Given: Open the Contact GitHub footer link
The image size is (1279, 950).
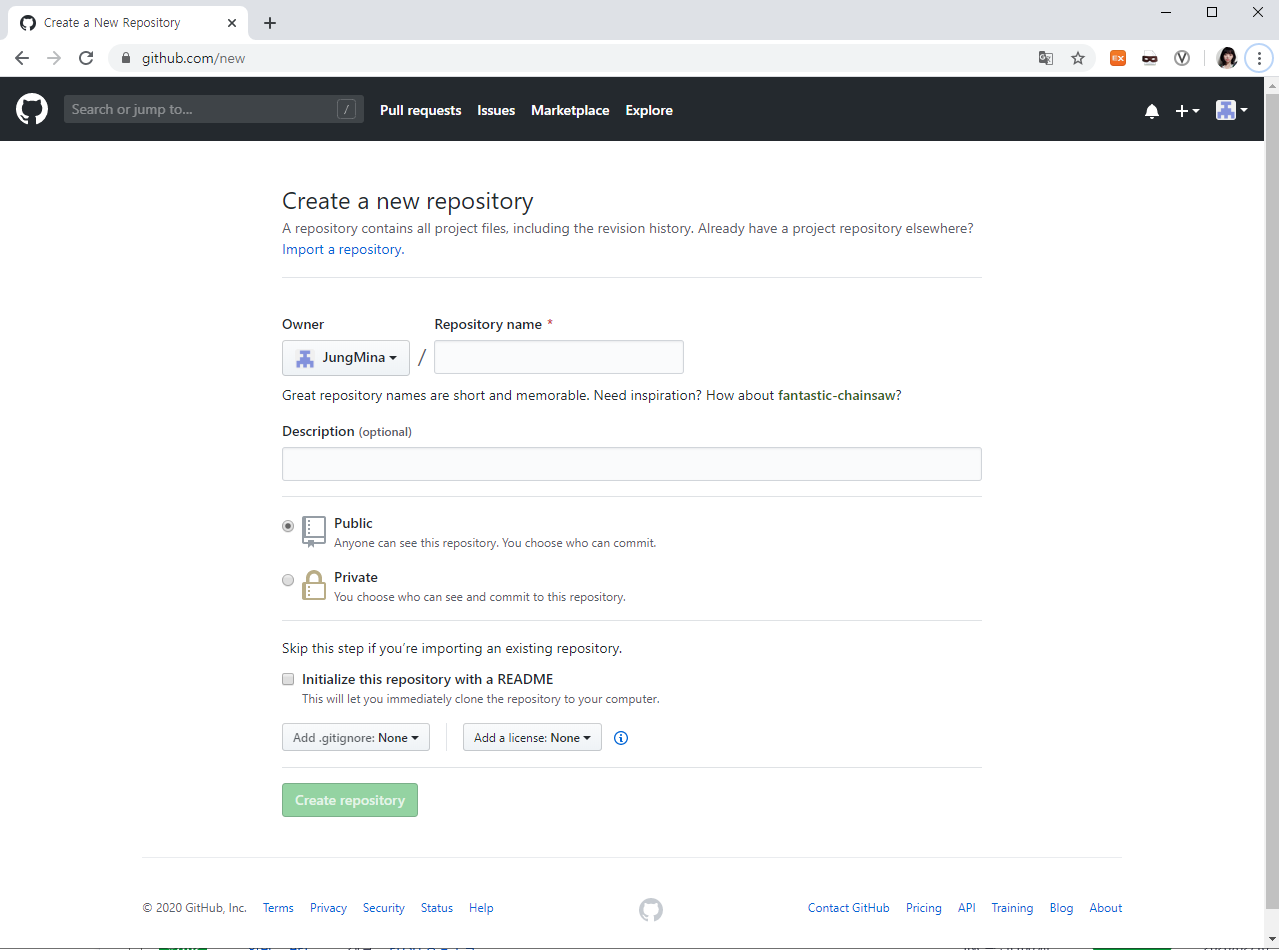Looking at the screenshot, I should coord(848,908).
